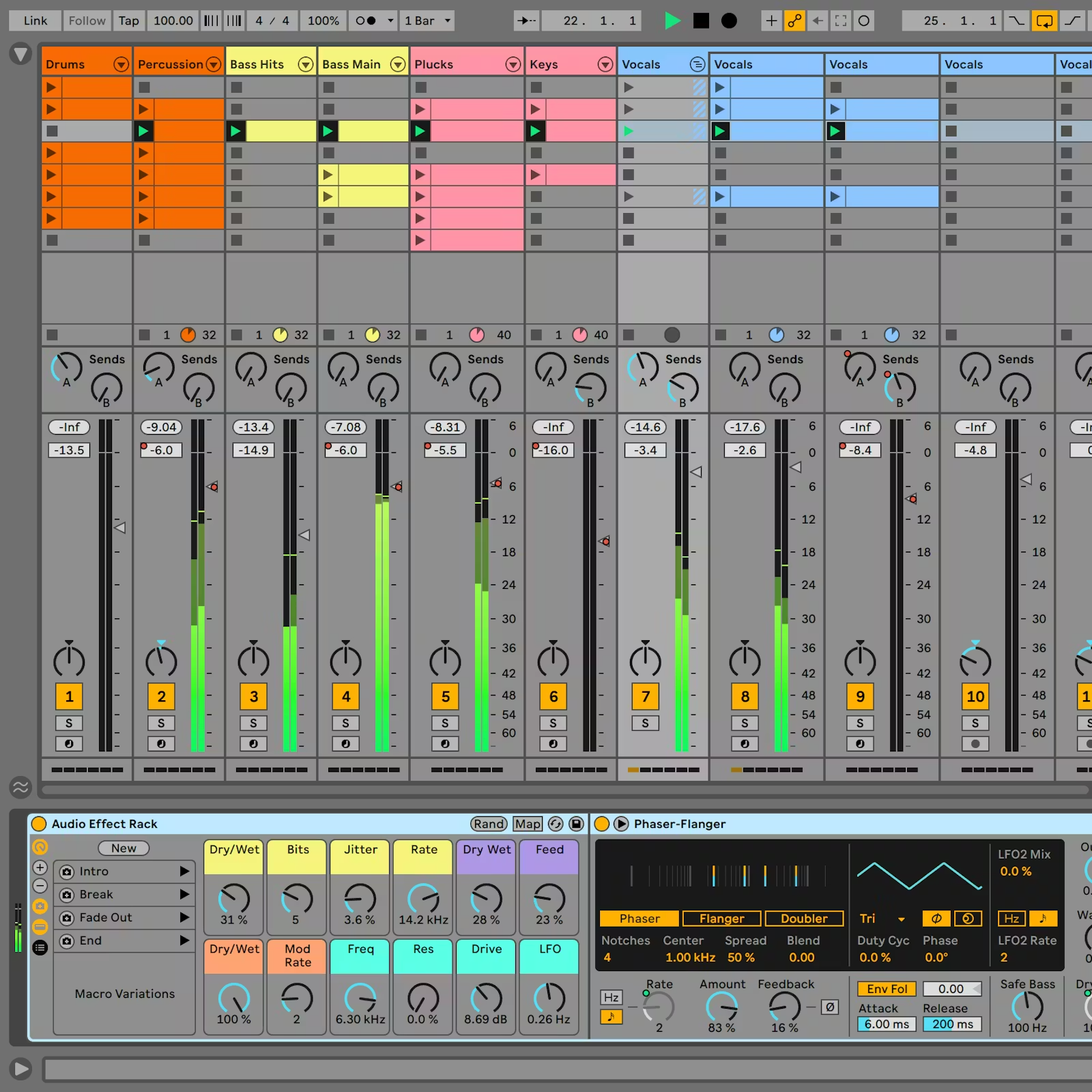The height and width of the screenshot is (1092, 1092).
Task: Click the Arrangement Record button
Action: point(729,20)
